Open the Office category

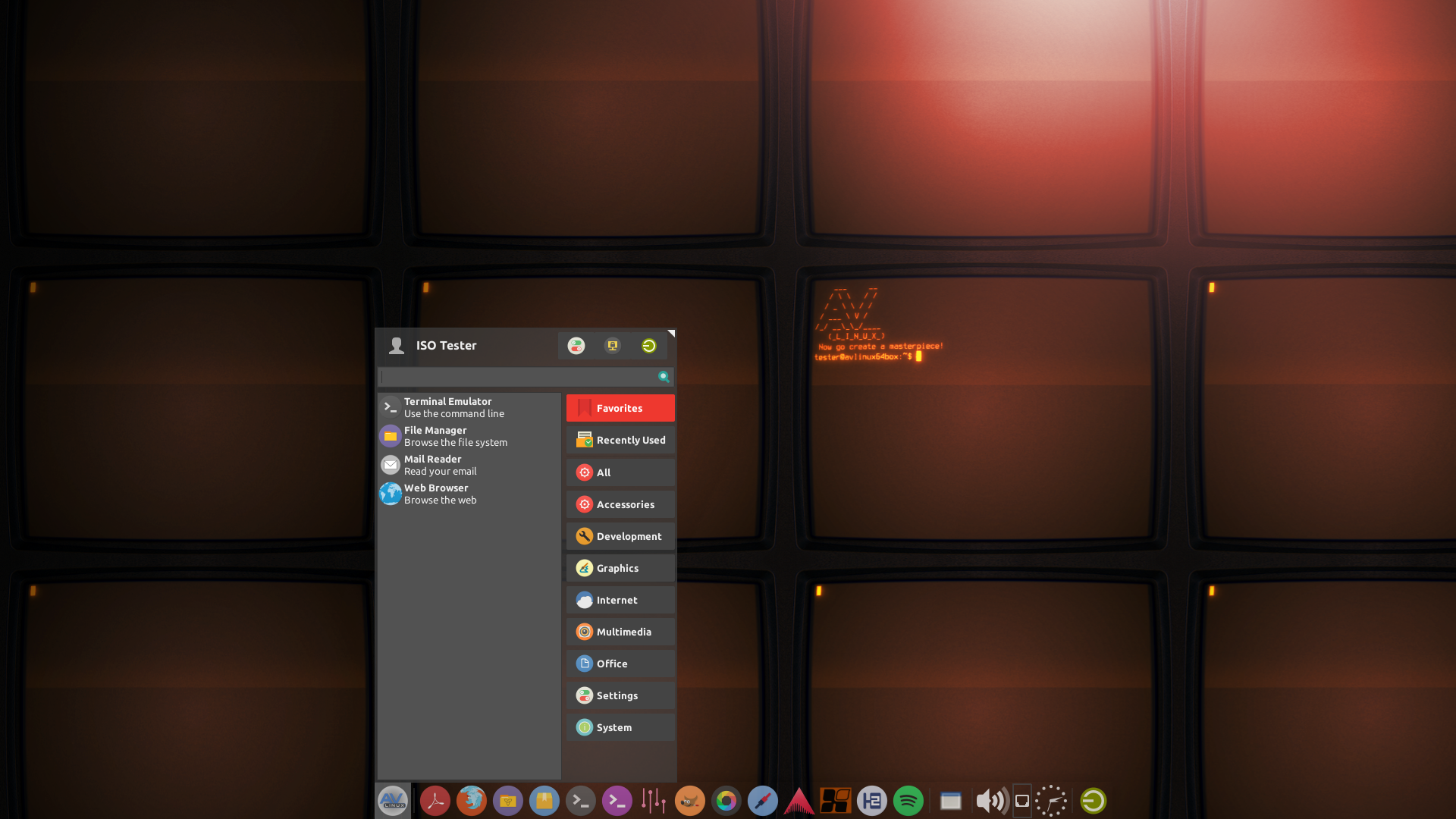click(620, 664)
